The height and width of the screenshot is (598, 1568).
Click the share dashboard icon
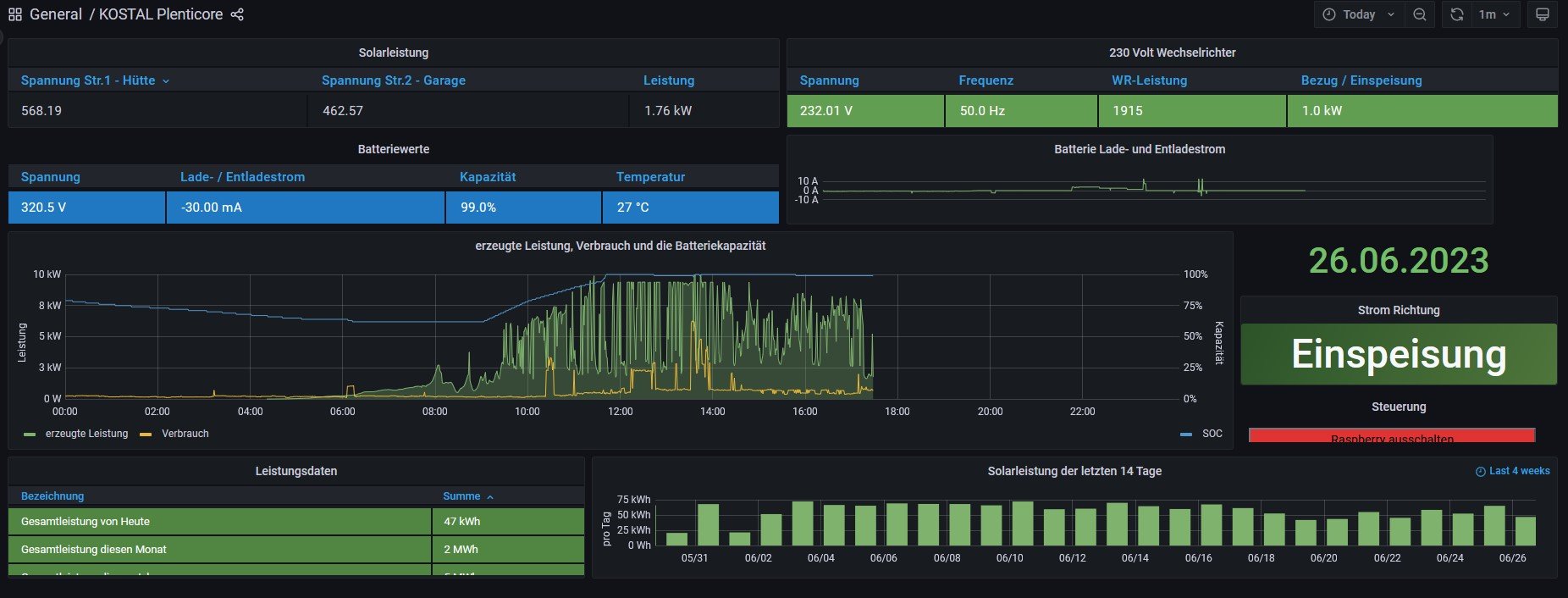point(237,14)
